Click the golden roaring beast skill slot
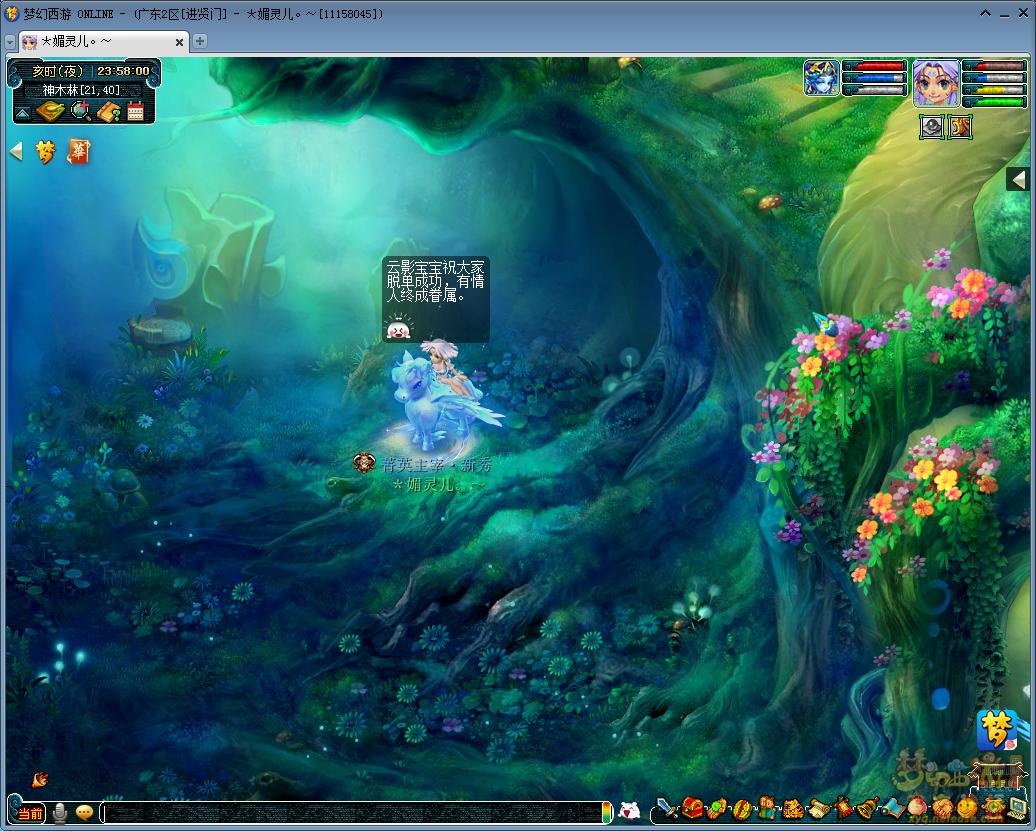Screen dimensions: 1036x831 click(x=960, y=127)
